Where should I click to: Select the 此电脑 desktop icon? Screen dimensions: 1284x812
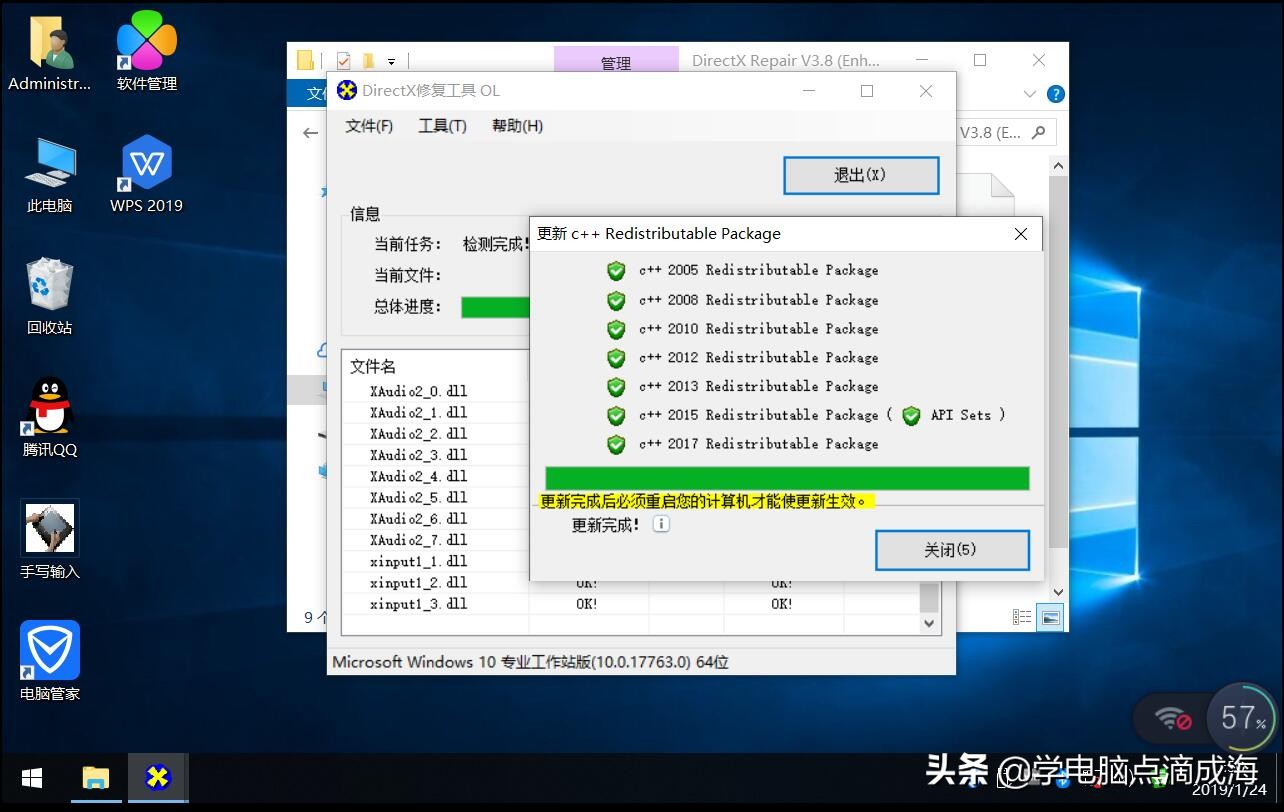point(49,174)
